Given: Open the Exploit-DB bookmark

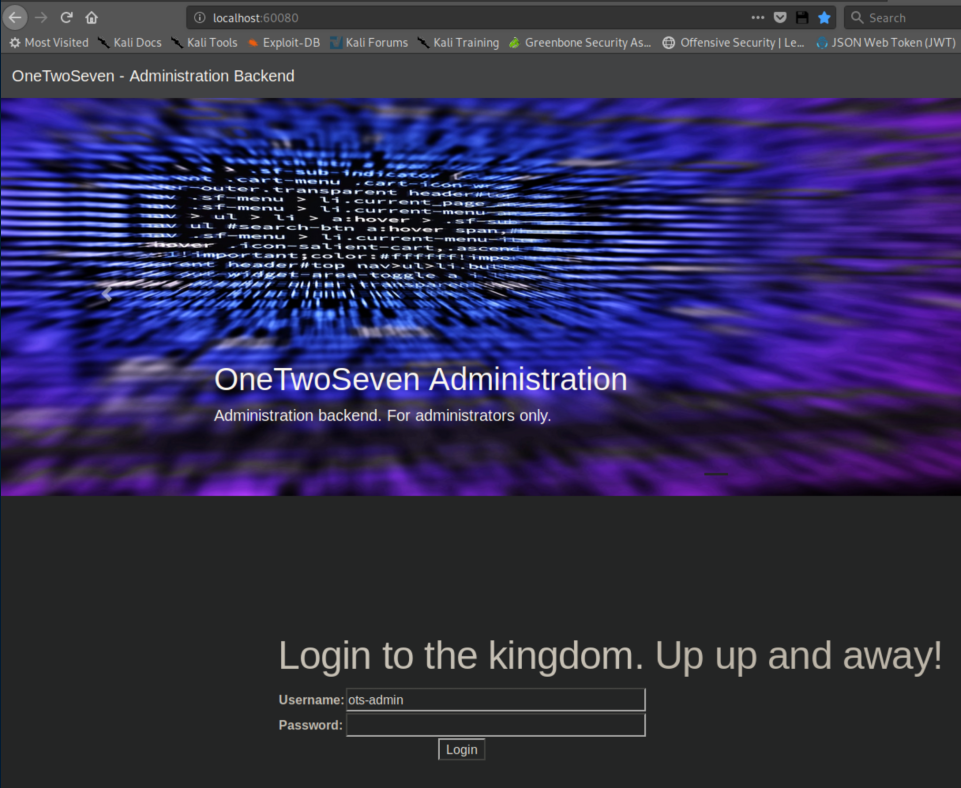Looking at the screenshot, I should (284, 43).
